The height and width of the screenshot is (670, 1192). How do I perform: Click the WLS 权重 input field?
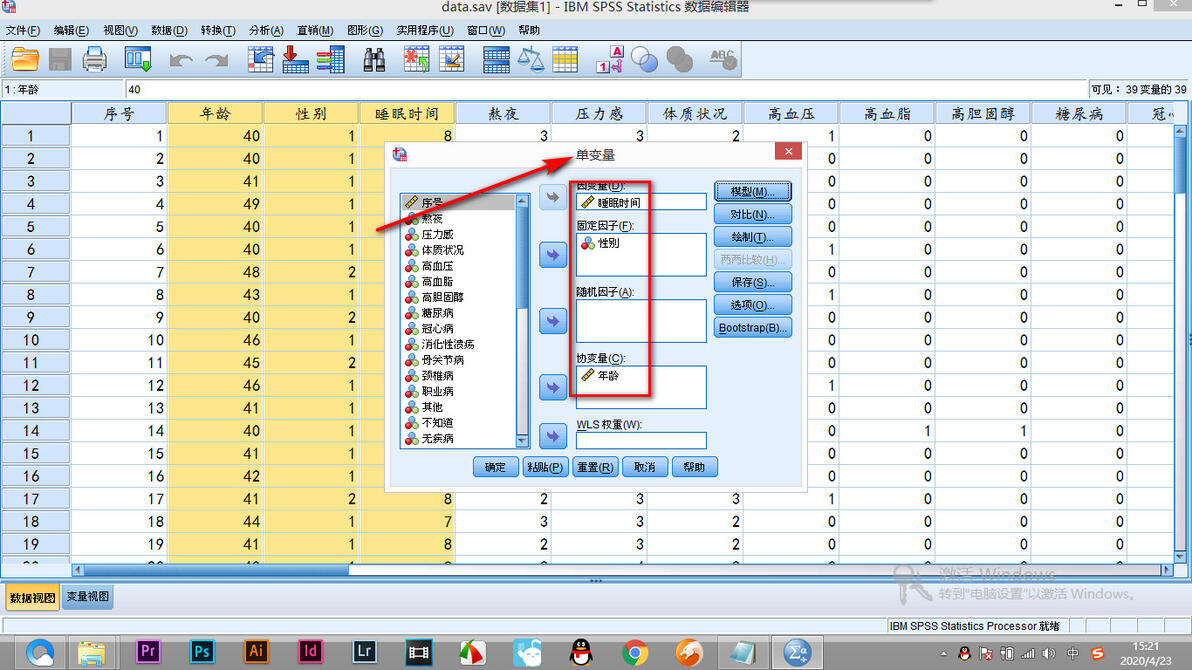pos(641,440)
